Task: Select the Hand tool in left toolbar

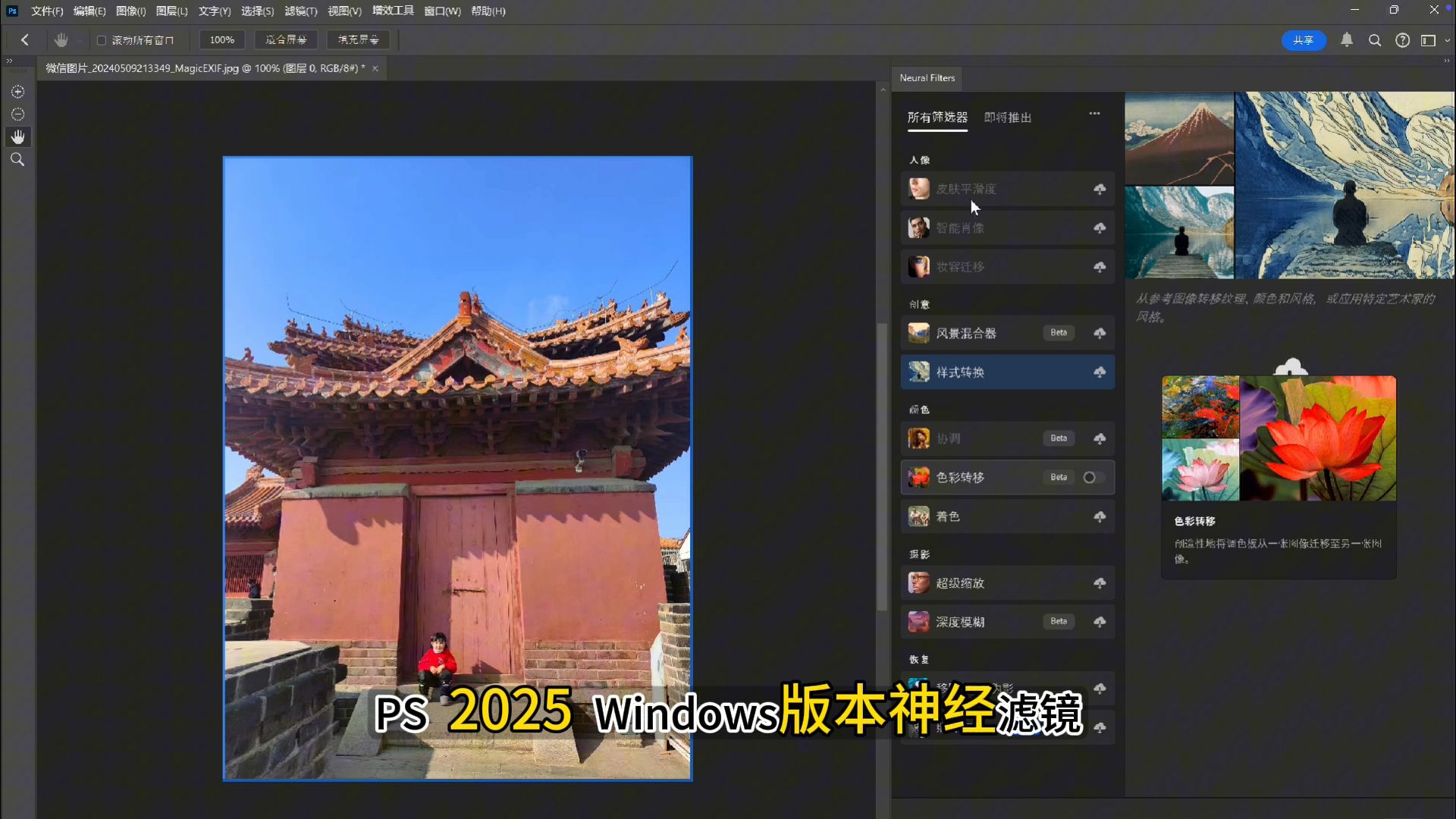Action: (x=17, y=137)
